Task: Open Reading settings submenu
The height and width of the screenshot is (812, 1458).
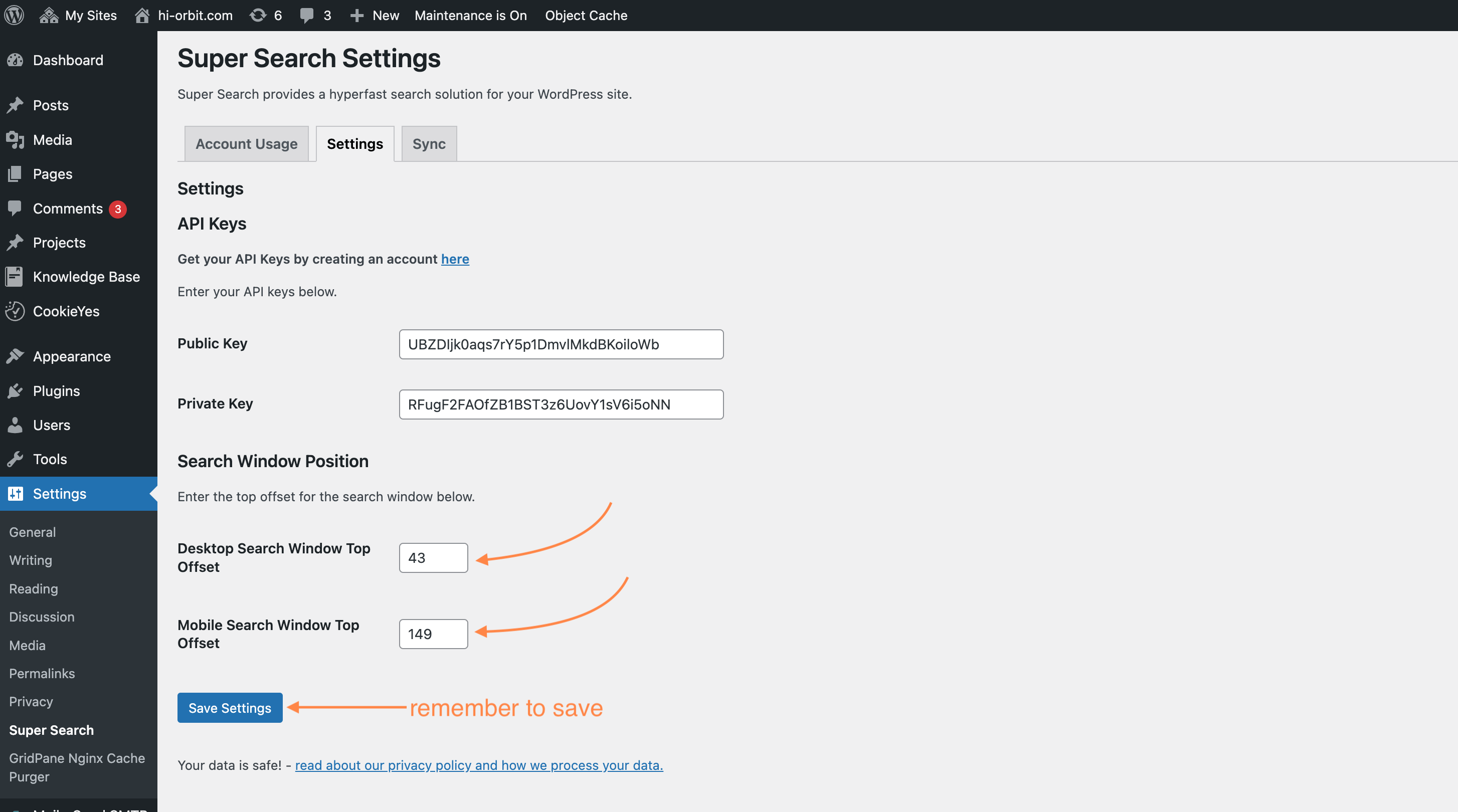Action: click(34, 588)
